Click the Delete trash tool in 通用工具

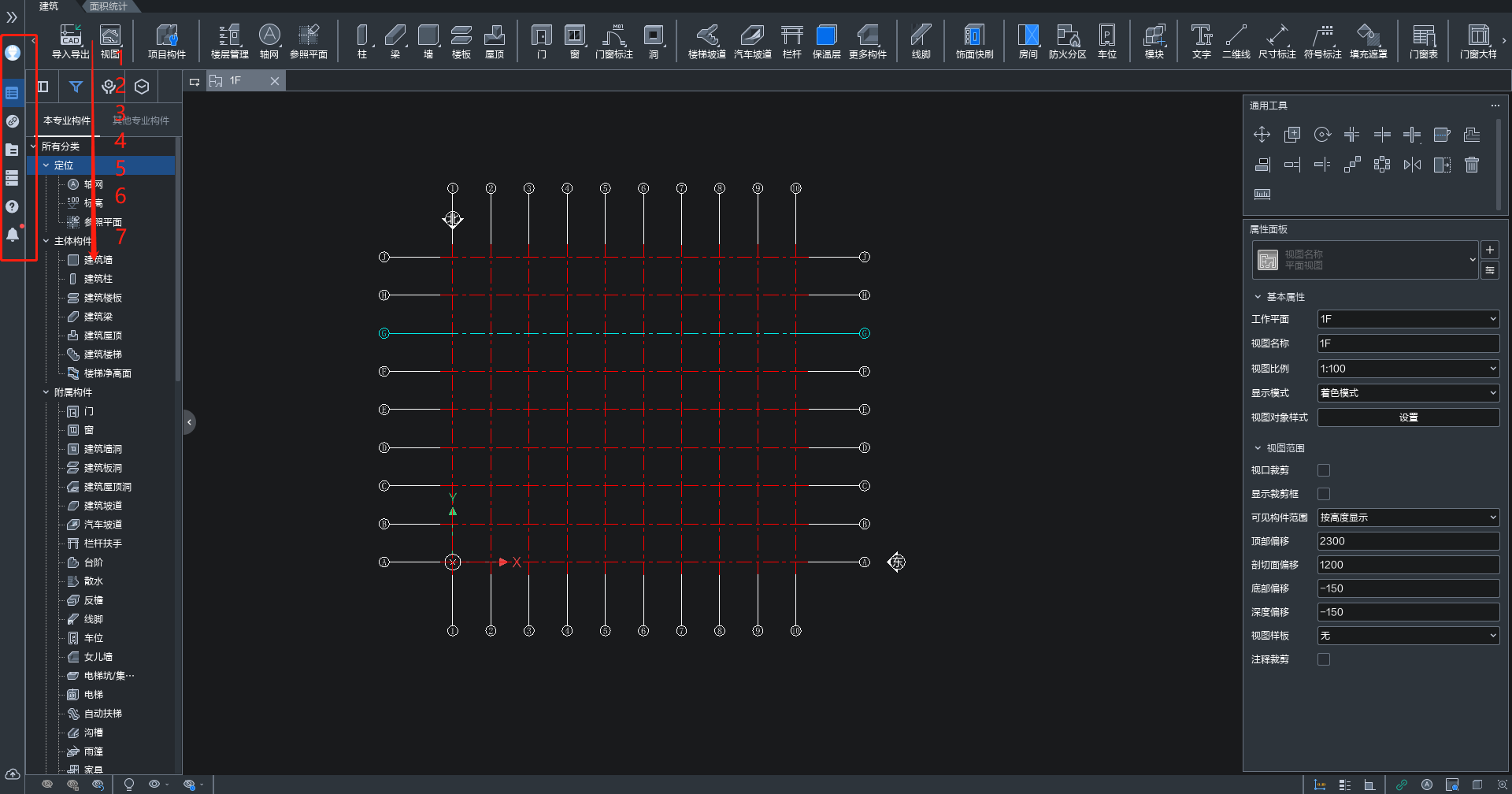(1472, 165)
